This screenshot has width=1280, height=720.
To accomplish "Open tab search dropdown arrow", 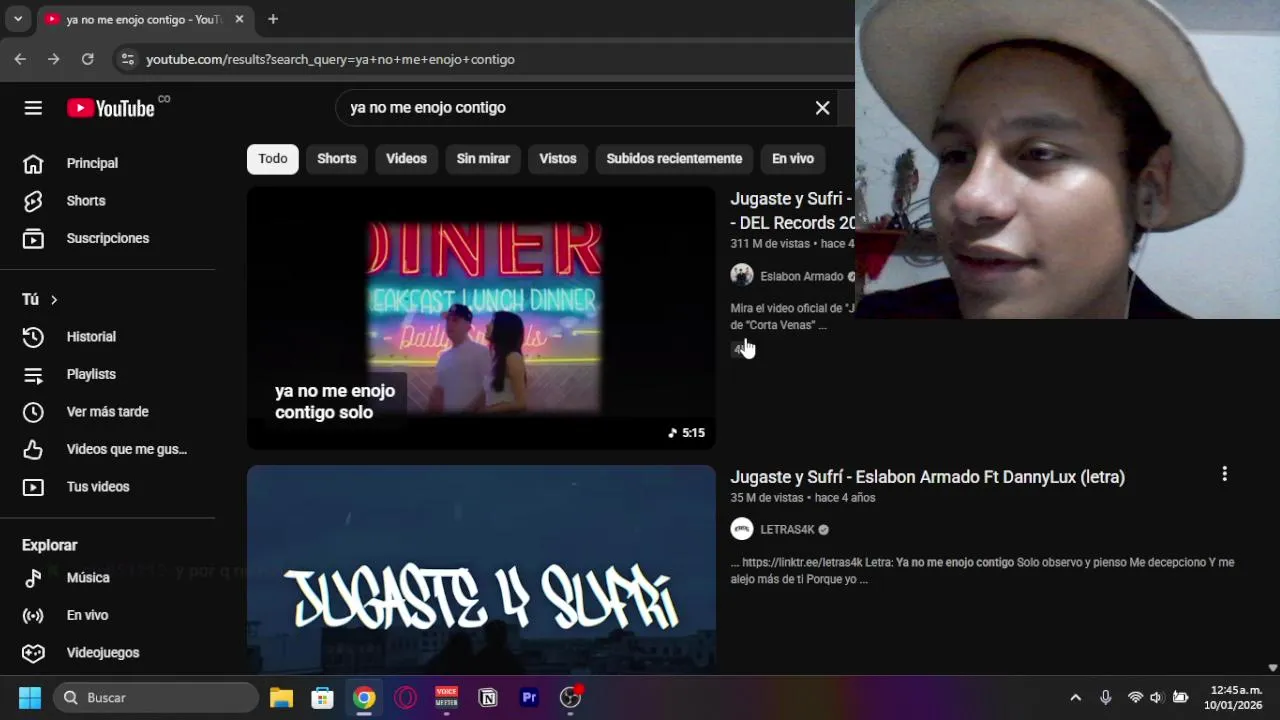I will (x=18, y=19).
